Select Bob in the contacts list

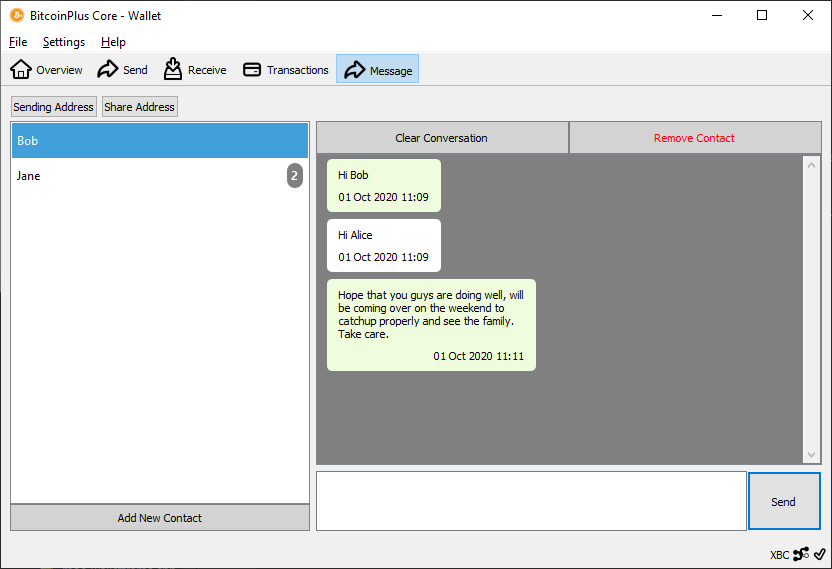coord(160,141)
